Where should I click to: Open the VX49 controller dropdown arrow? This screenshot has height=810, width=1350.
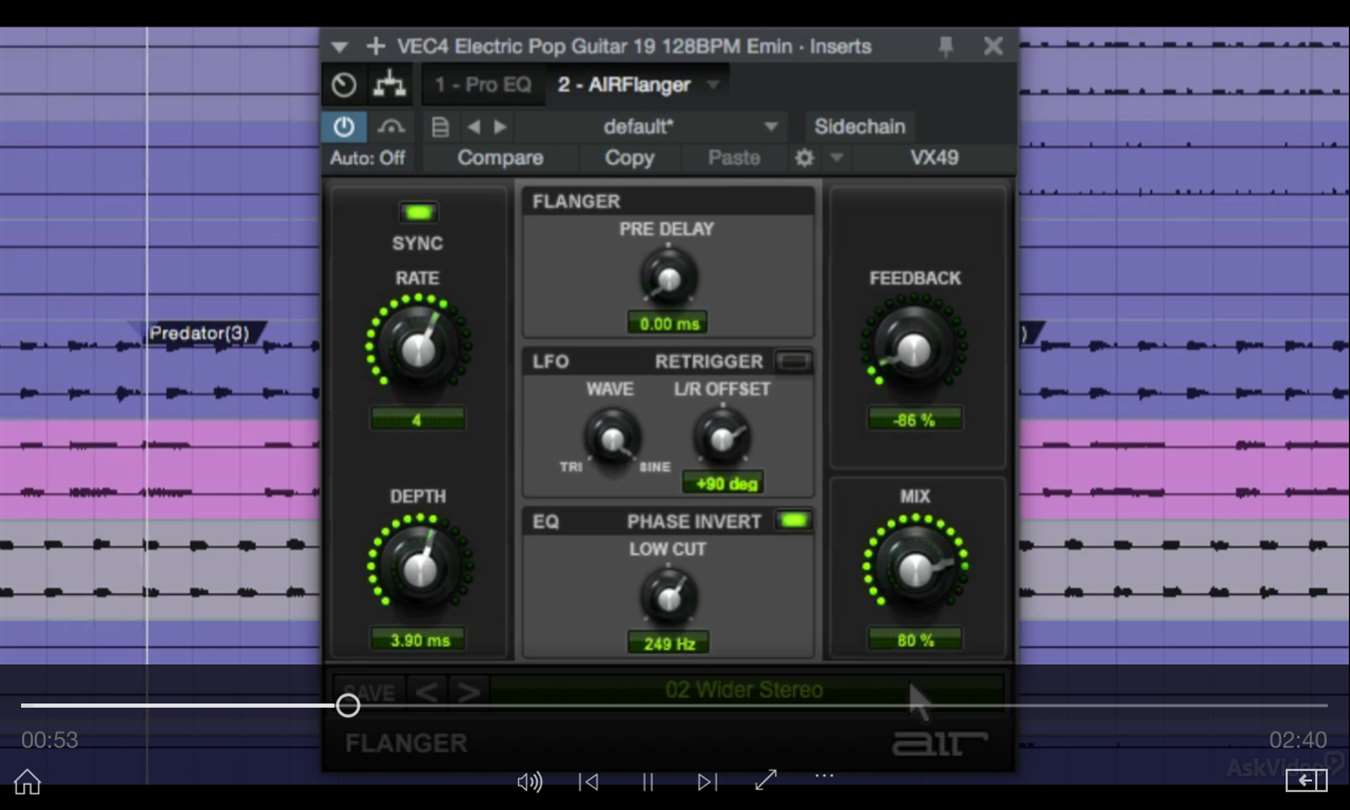click(838, 158)
